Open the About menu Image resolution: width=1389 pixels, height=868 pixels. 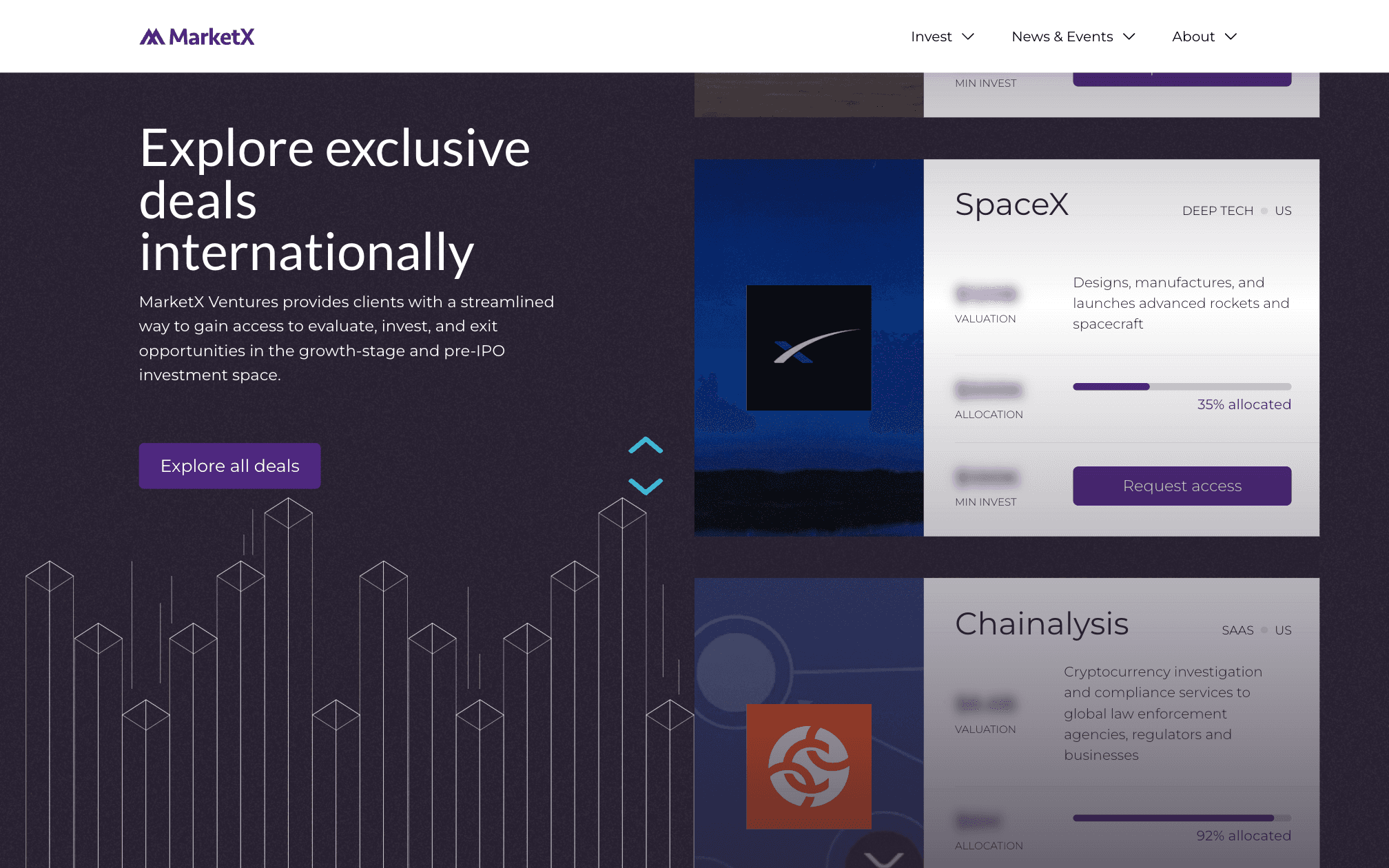point(1193,37)
